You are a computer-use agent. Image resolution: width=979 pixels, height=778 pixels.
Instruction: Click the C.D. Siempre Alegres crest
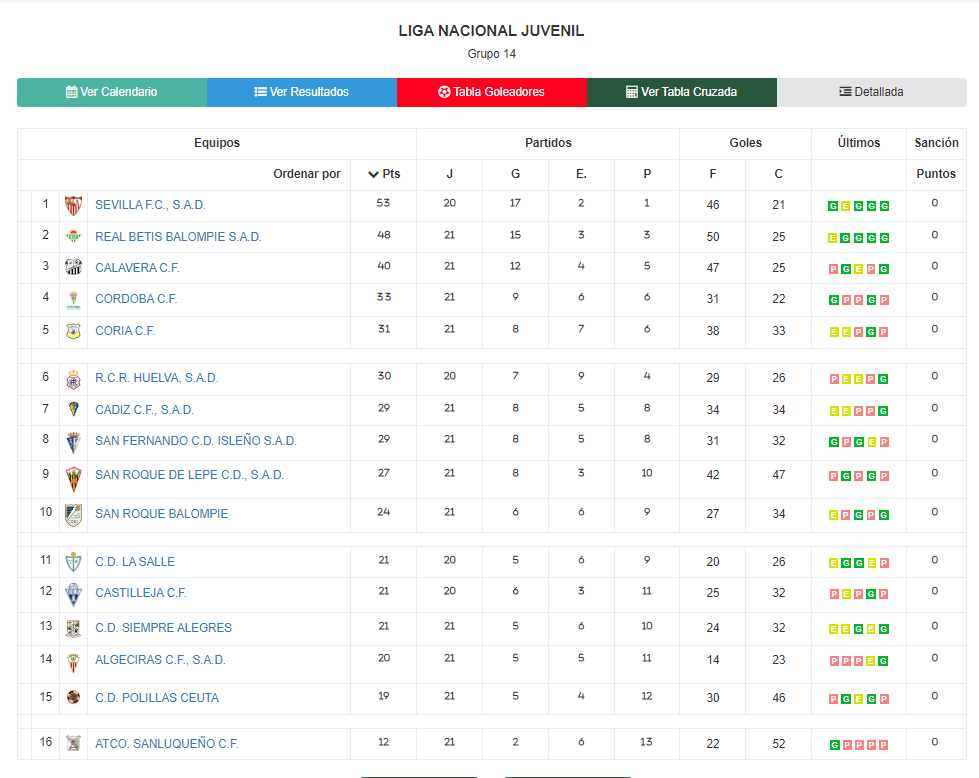74,628
